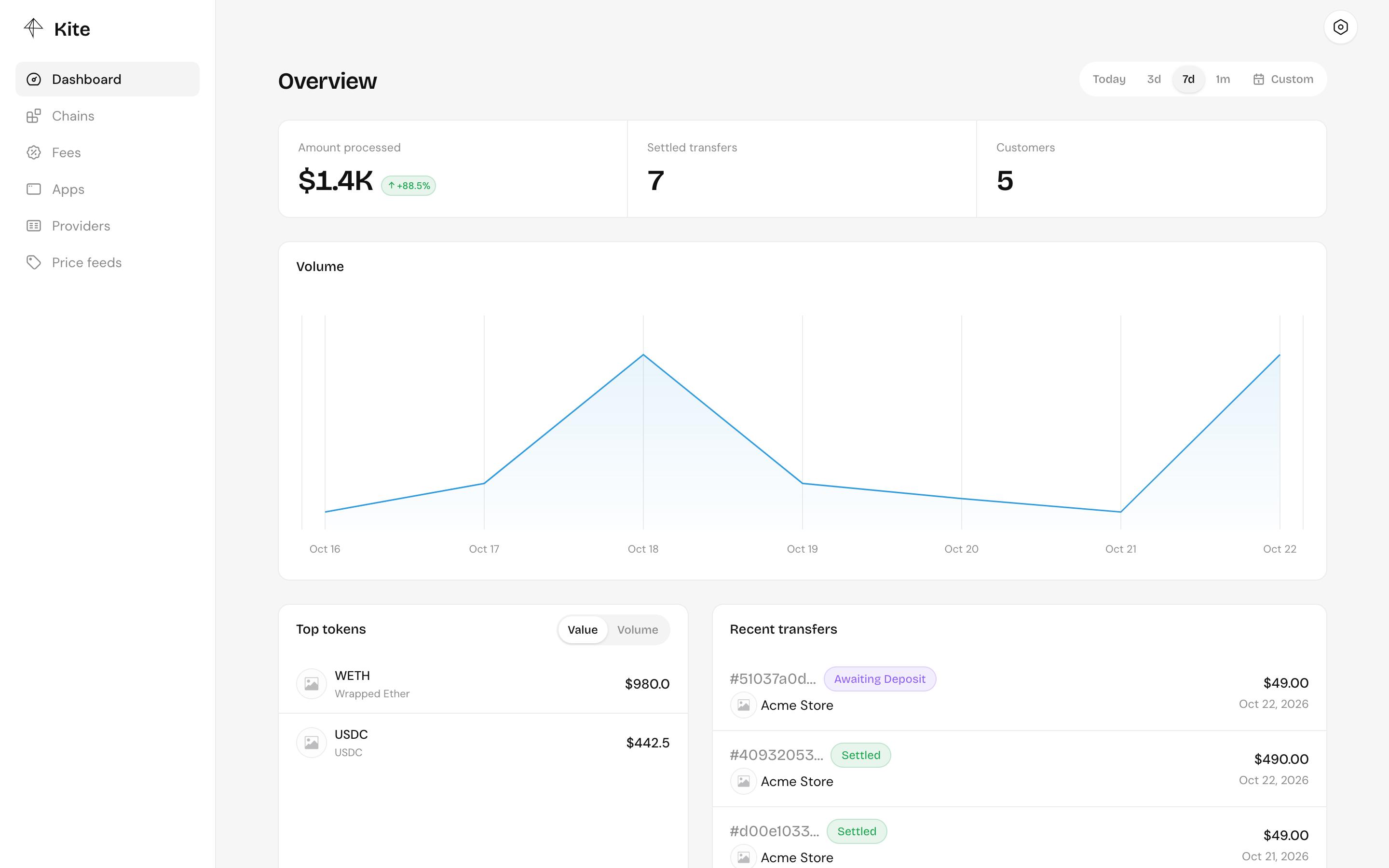1389x868 pixels.
Task: Switch Top tokens to Volume view
Action: click(x=637, y=630)
